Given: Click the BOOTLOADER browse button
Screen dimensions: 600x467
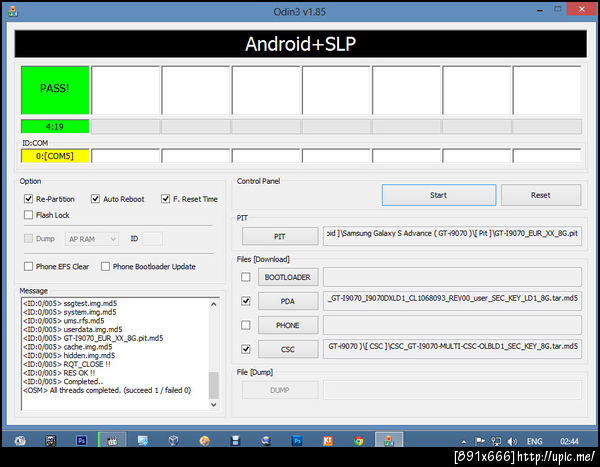Looking at the screenshot, I should pyautogui.click(x=288, y=277).
